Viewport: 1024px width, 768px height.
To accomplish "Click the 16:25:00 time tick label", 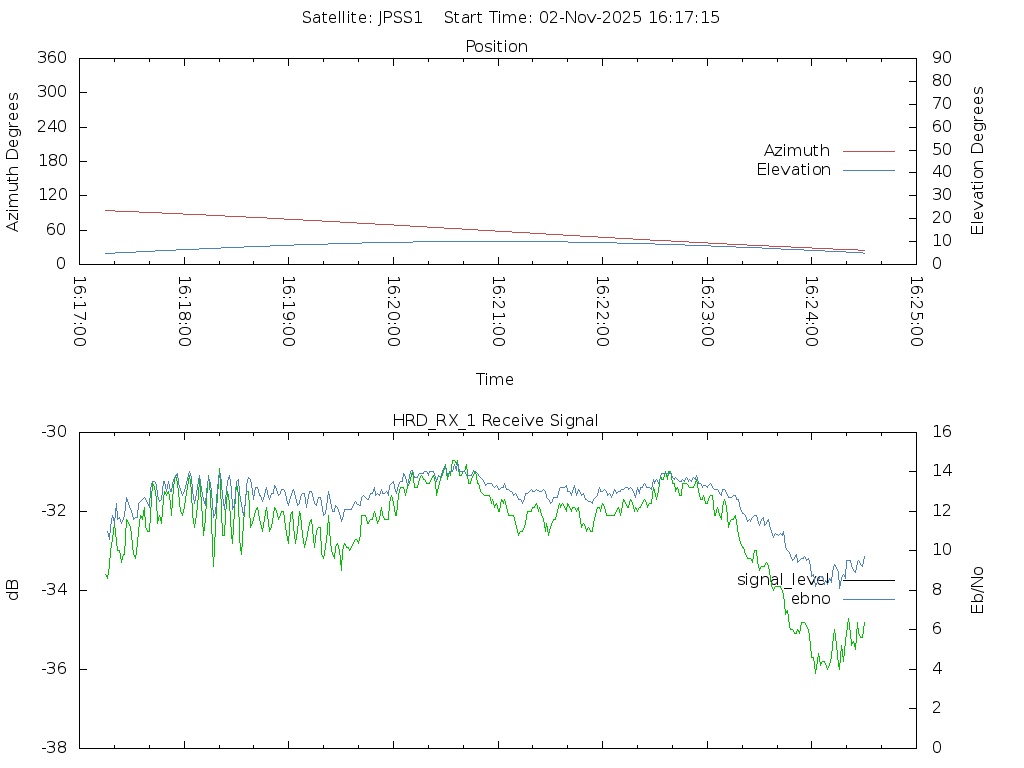I will (x=915, y=312).
